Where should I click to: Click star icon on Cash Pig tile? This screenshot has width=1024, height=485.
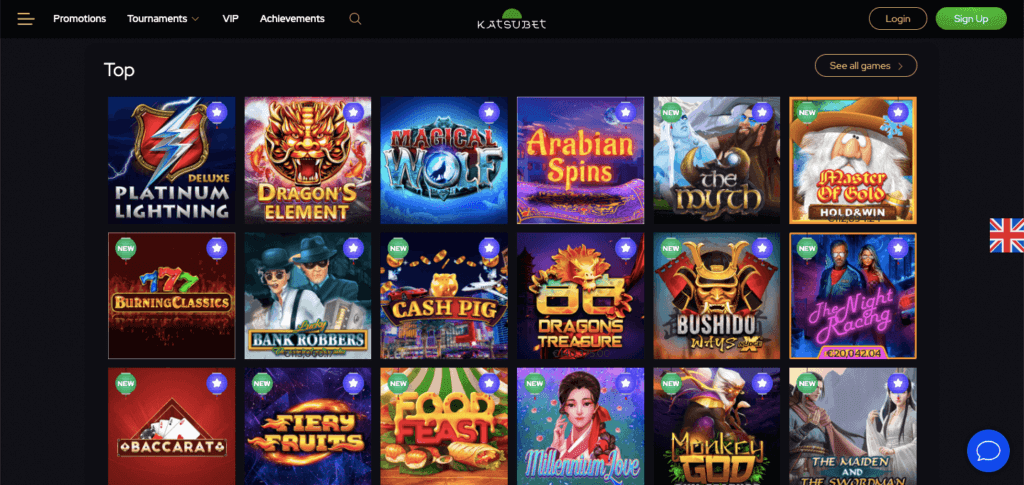pos(489,248)
